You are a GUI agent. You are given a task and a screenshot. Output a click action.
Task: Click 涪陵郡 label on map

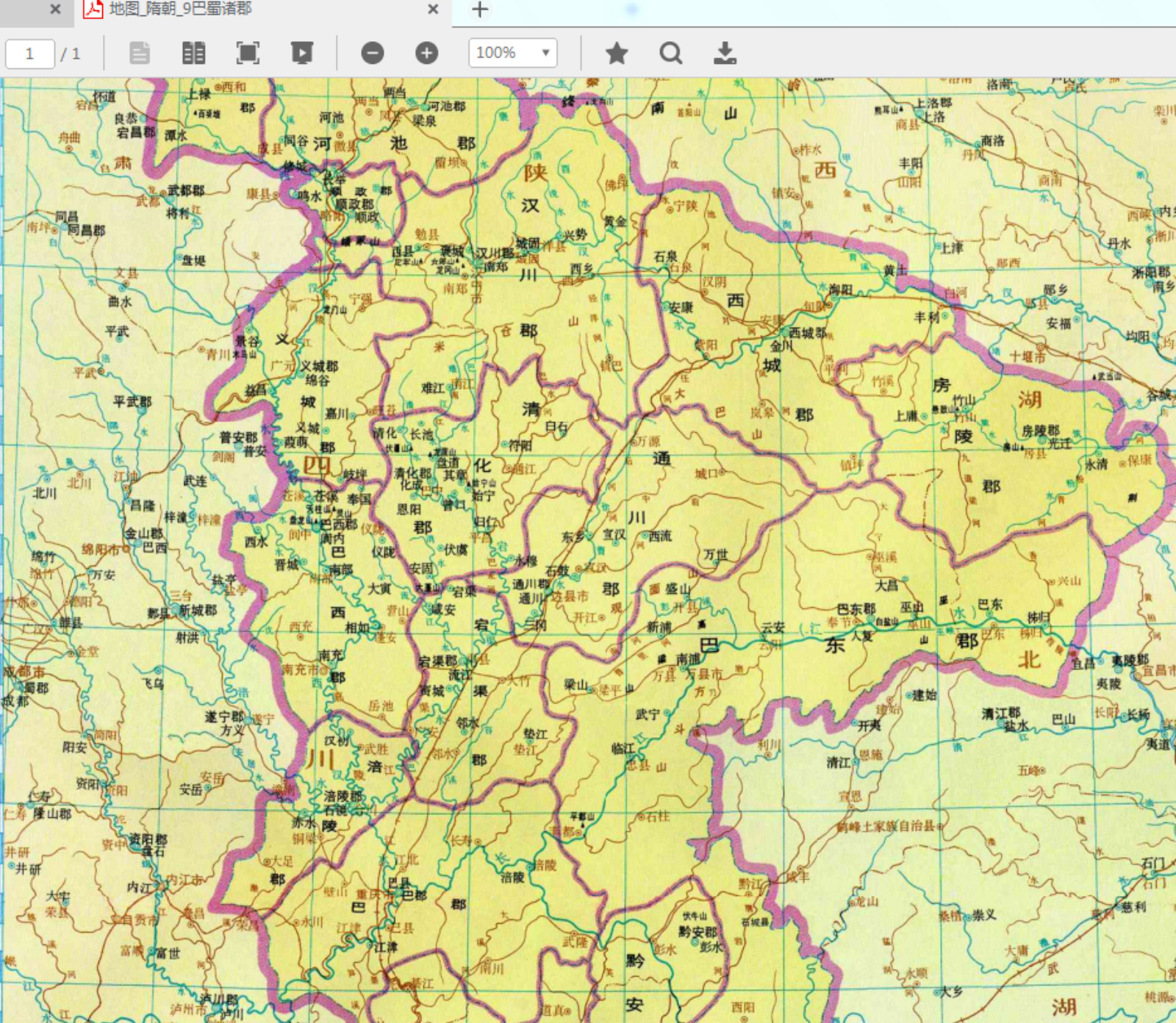[x=343, y=796]
